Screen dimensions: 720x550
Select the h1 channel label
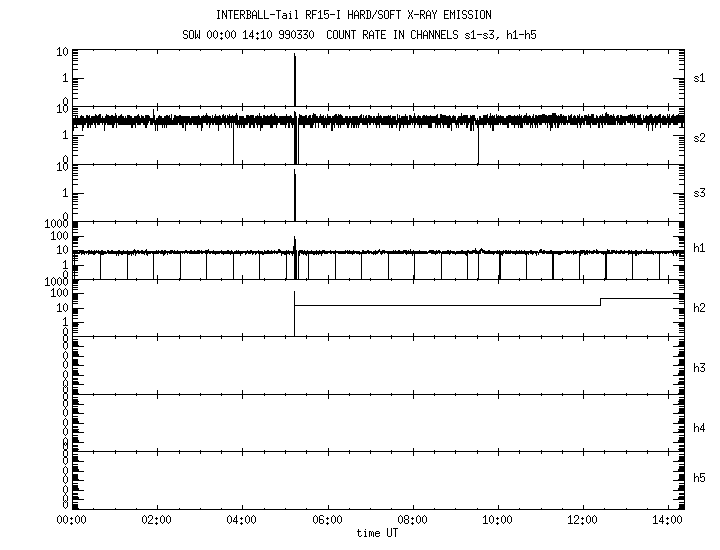tap(700, 248)
